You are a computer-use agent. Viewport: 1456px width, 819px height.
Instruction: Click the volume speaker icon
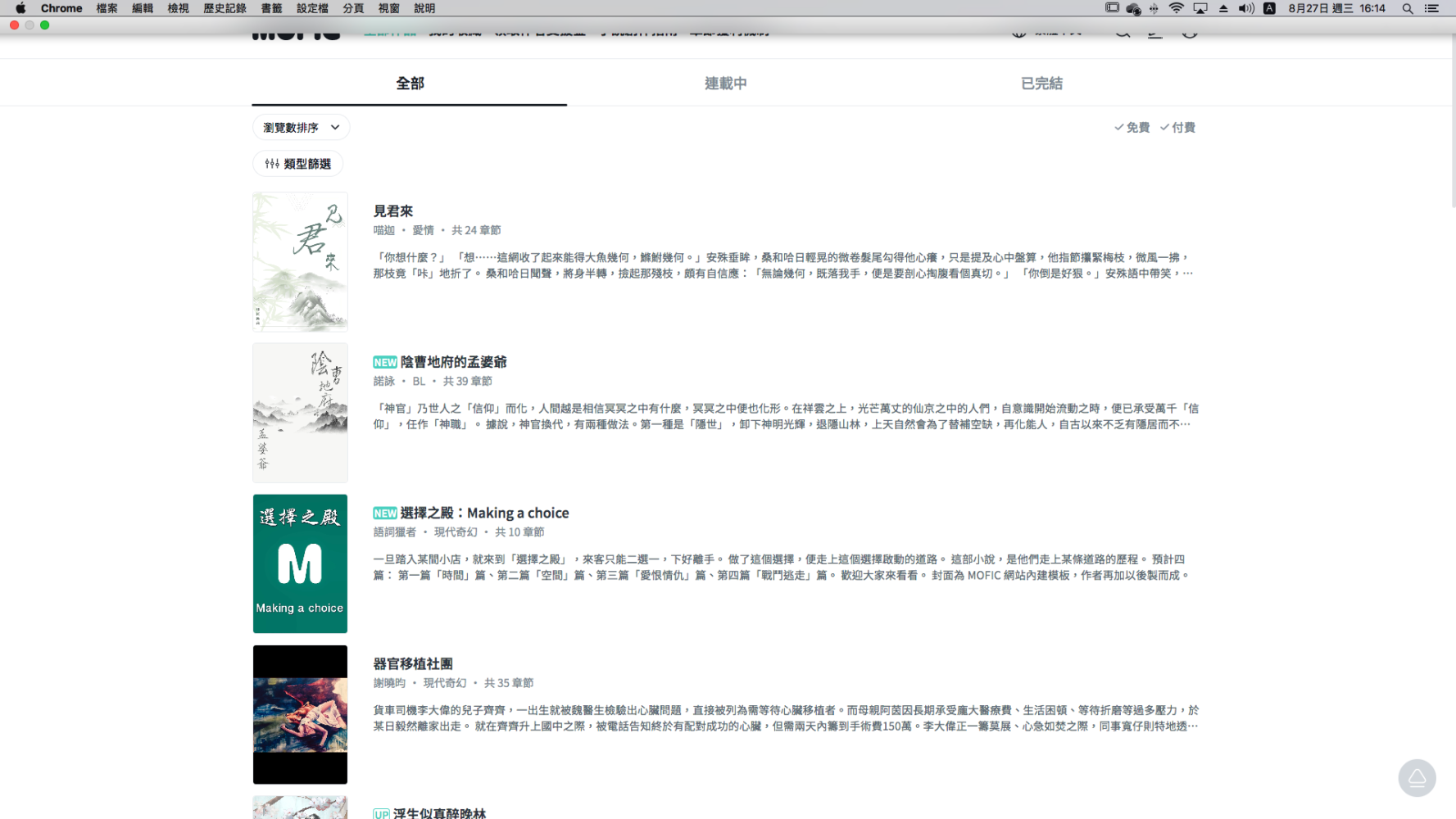pos(1246,8)
